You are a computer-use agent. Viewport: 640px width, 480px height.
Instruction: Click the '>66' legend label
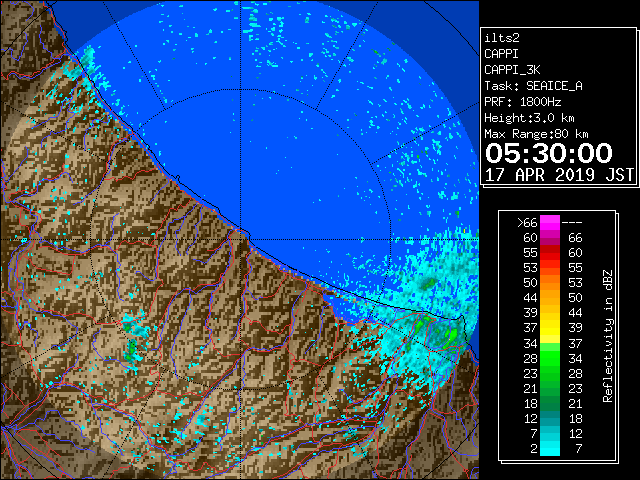tap(527, 223)
